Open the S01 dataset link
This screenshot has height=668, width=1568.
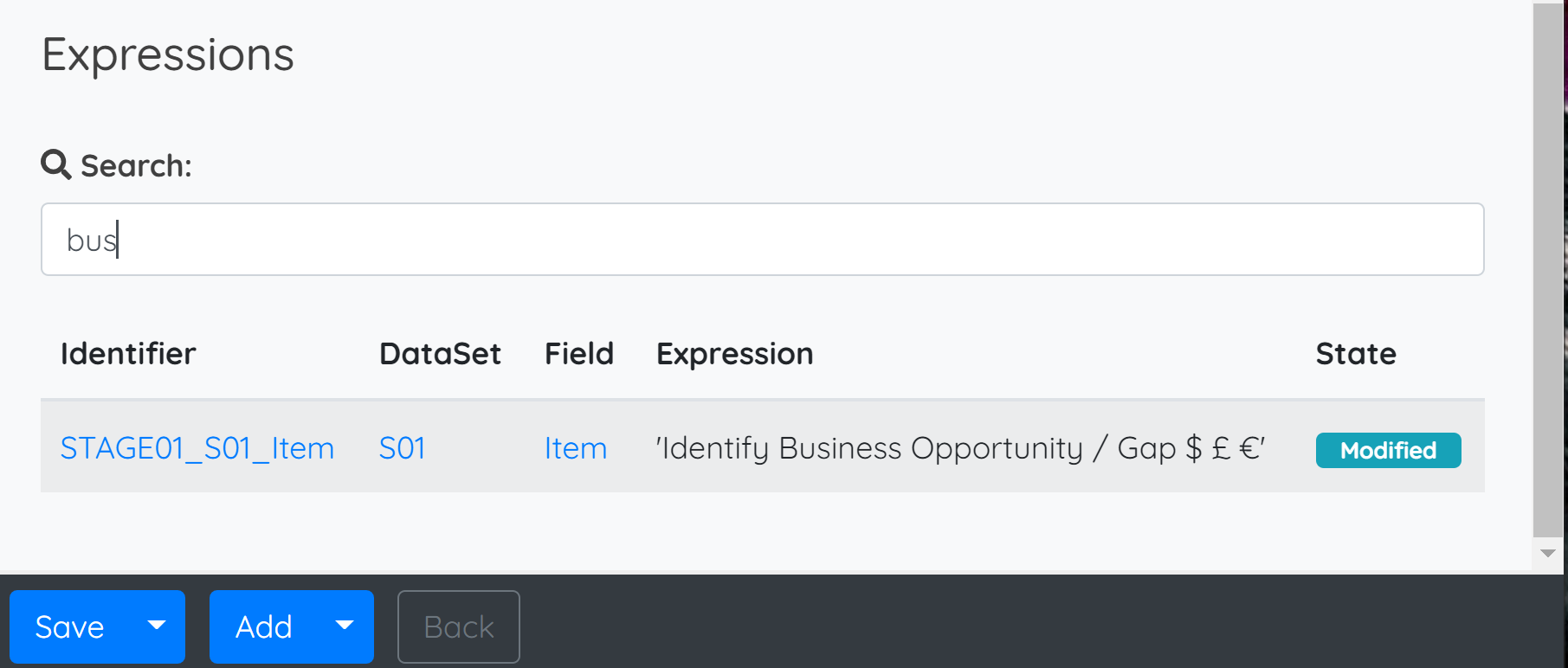402,448
